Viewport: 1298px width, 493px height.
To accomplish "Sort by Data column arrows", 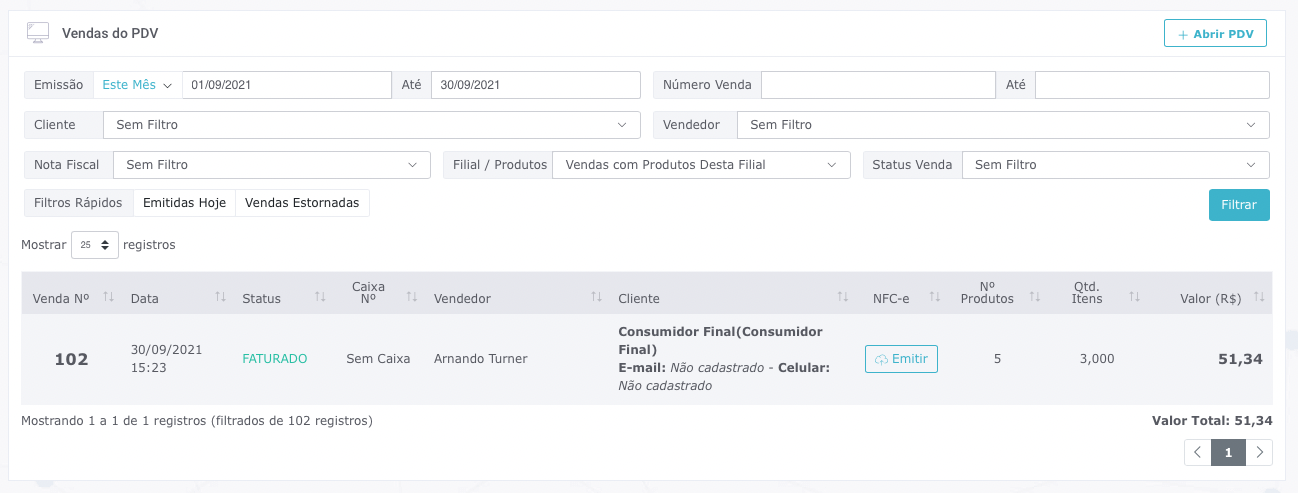I will (221, 297).
